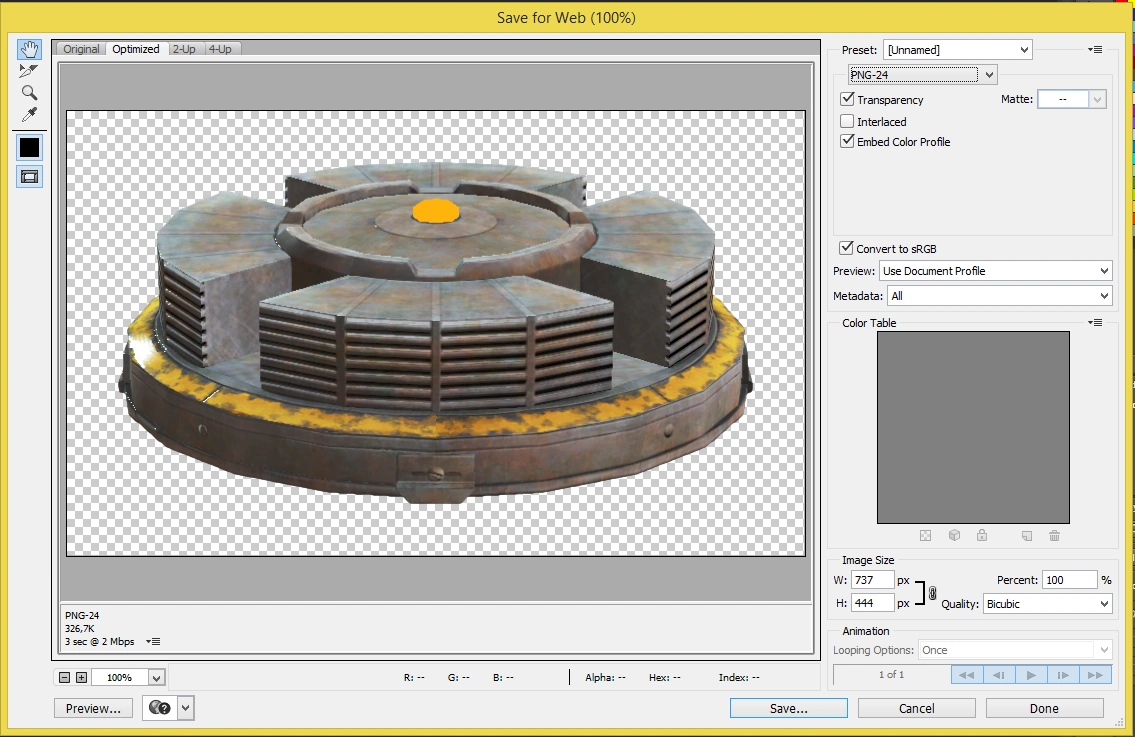Enable the Interlaced checkbox

(x=847, y=122)
